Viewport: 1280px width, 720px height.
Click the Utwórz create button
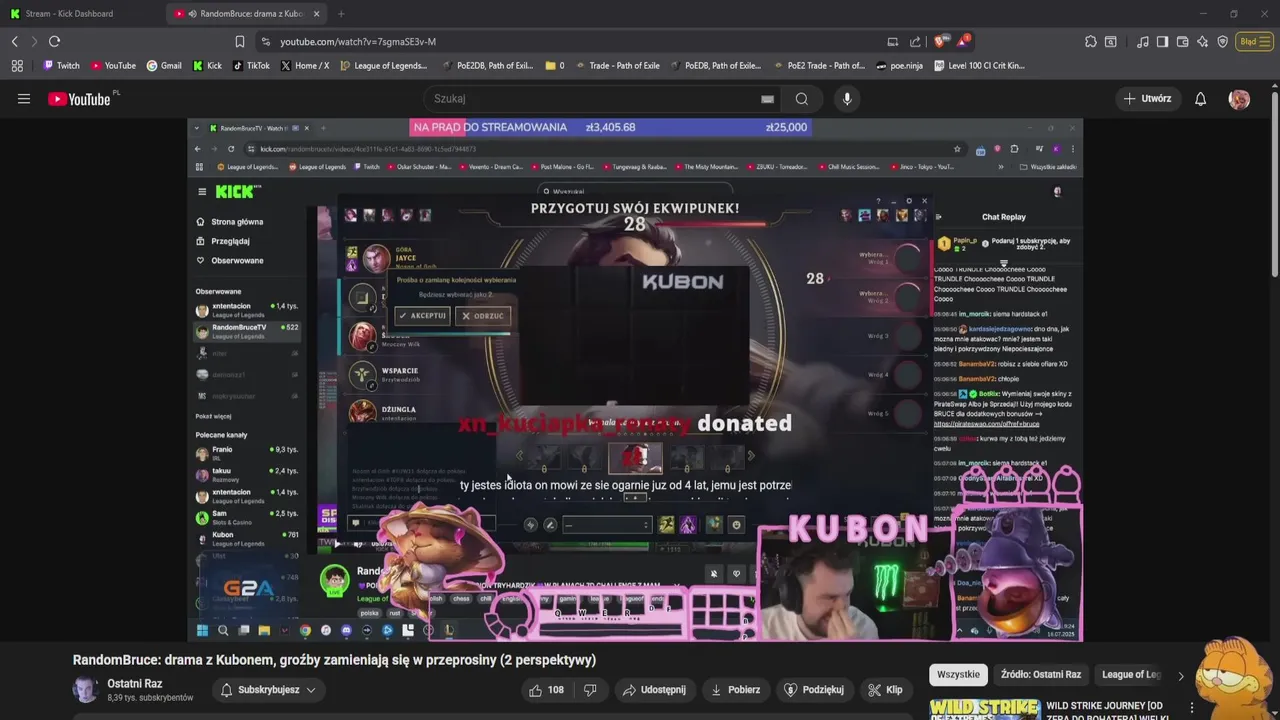coord(1147,99)
